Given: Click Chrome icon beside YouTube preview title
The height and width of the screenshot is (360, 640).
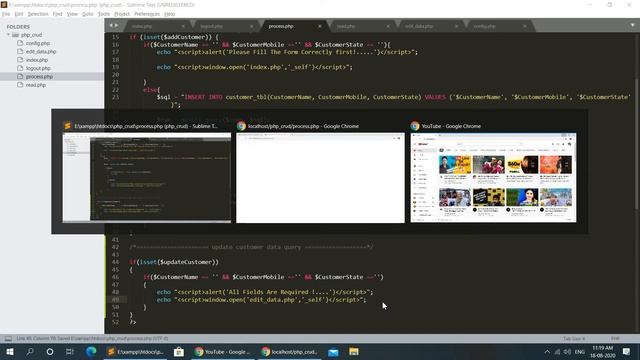Looking at the screenshot, I should tap(415, 126).
